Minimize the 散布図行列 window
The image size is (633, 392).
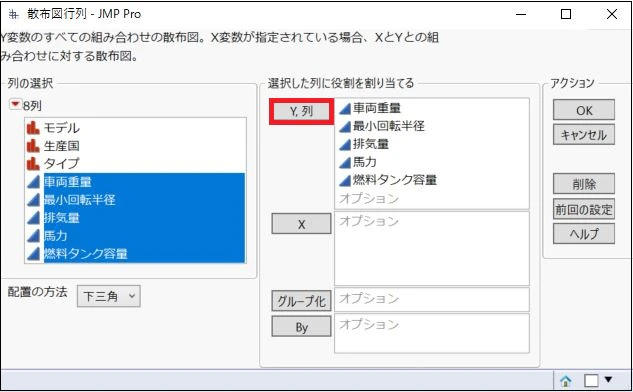point(521,15)
